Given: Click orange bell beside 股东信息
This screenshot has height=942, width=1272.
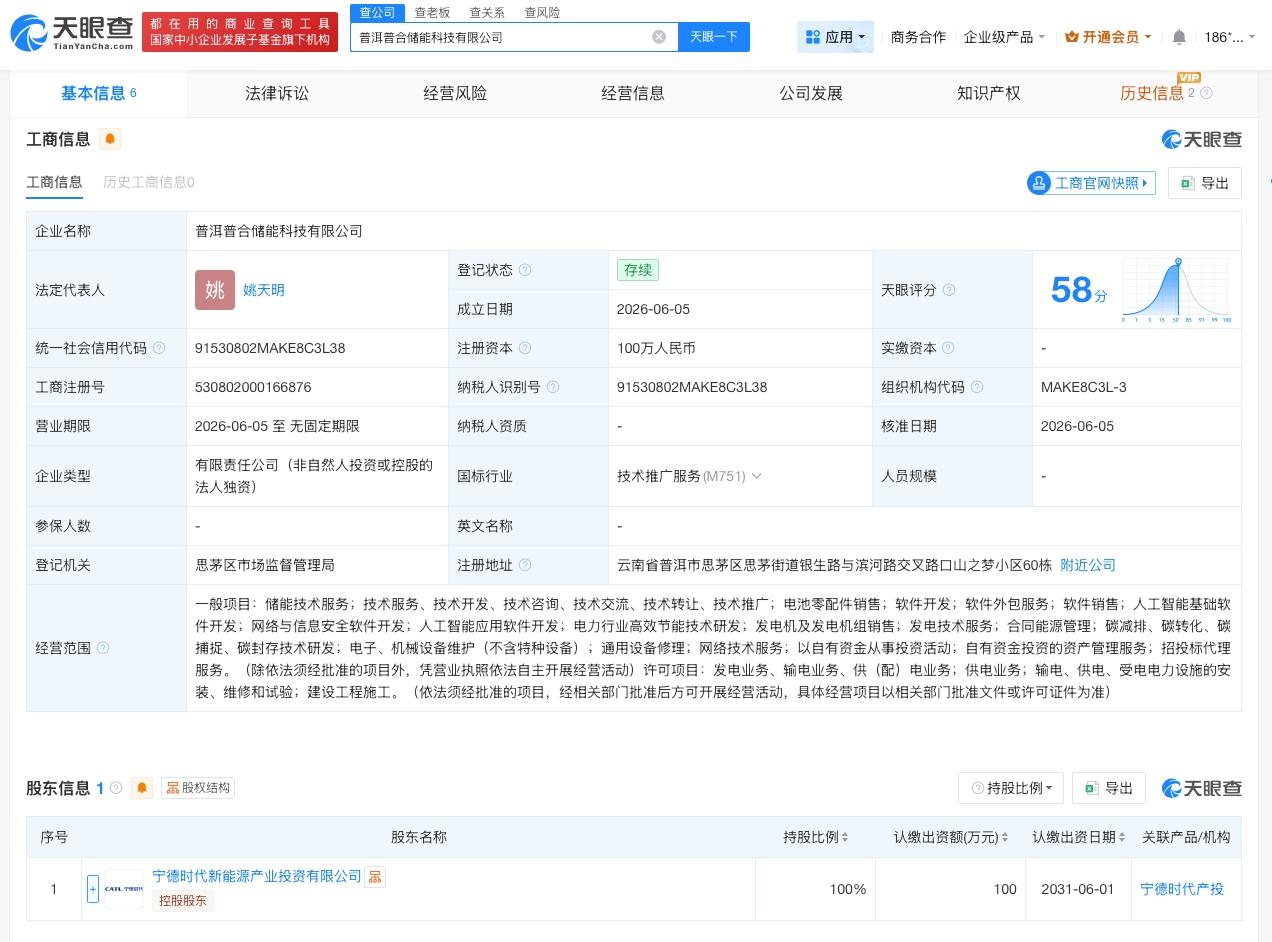Looking at the screenshot, I should click(x=142, y=788).
